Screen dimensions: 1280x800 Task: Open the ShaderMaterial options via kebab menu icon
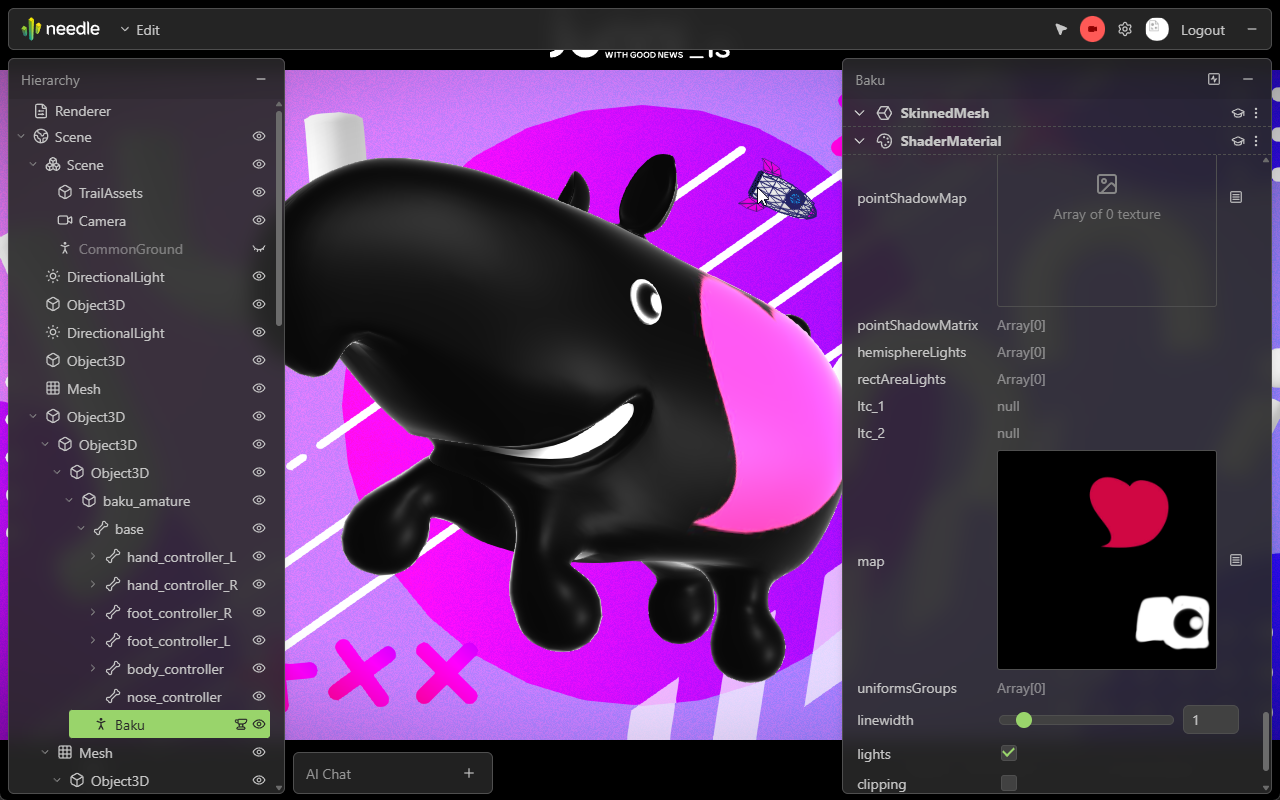pos(1256,141)
